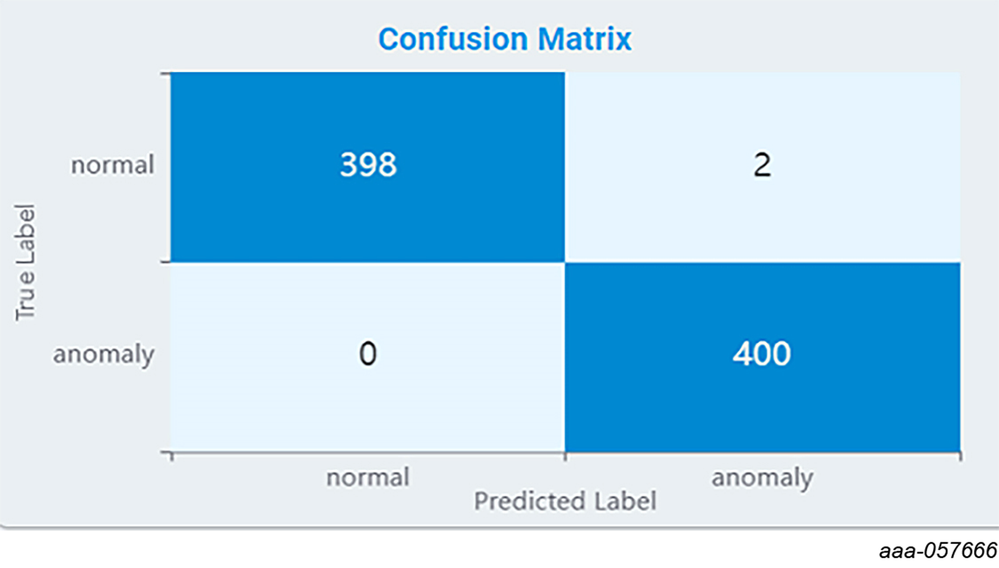999x568 pixels.
Task: Select the dark blue cell showing 400
Action: 762,354
